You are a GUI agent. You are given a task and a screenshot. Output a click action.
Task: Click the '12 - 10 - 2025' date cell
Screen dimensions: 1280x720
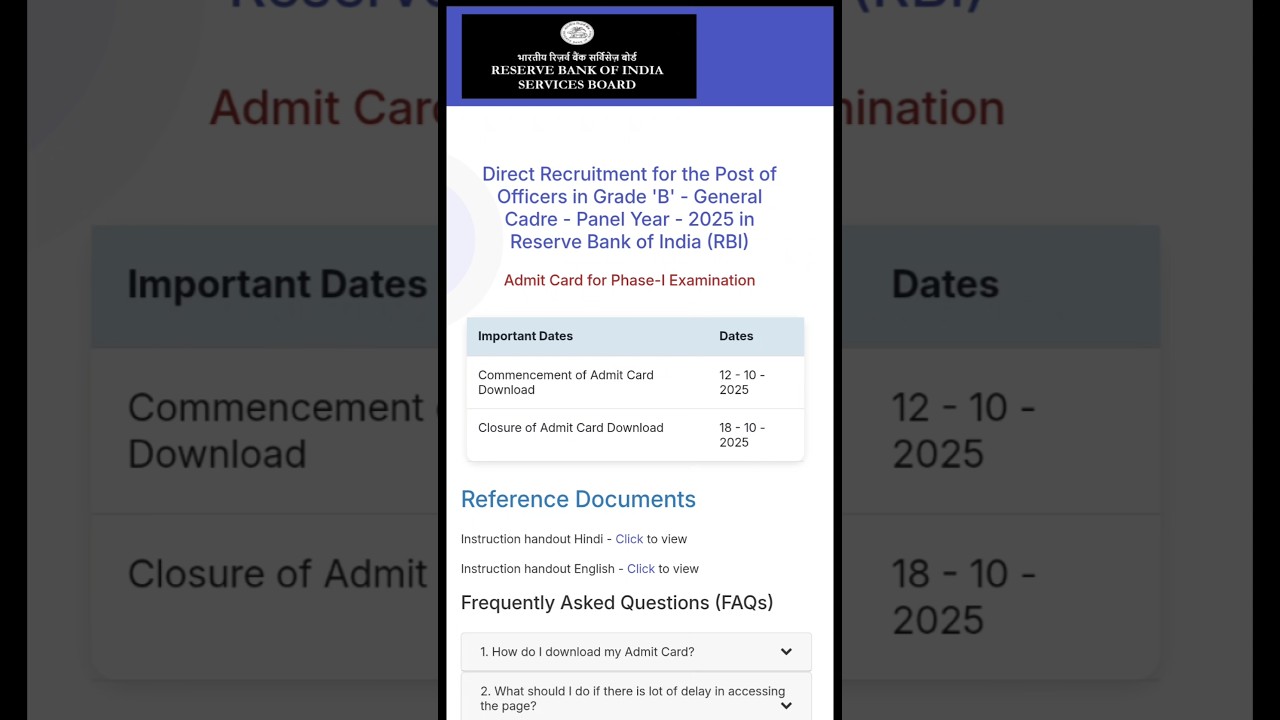tap(742, 382)
